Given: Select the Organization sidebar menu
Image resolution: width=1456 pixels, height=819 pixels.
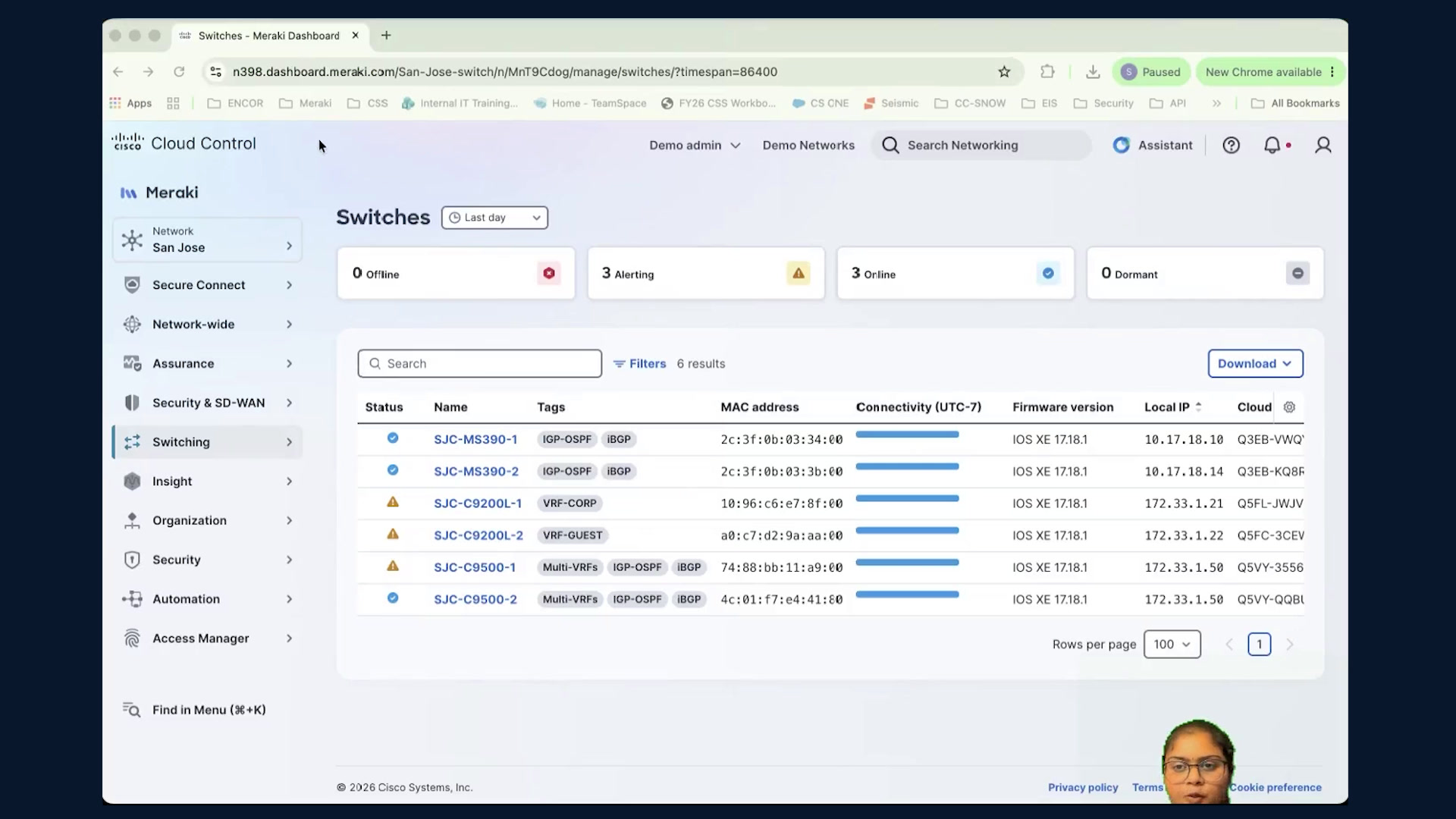Looking at the screenshot, I should (x=207, y=520).
